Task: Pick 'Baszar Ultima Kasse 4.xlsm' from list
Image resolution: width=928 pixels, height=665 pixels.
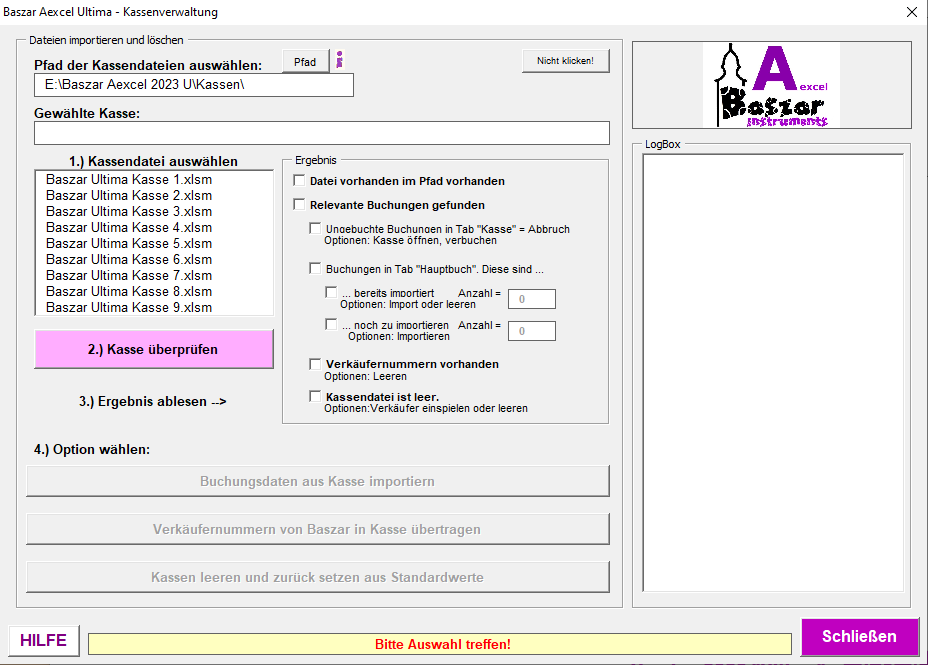Action: 154,227
